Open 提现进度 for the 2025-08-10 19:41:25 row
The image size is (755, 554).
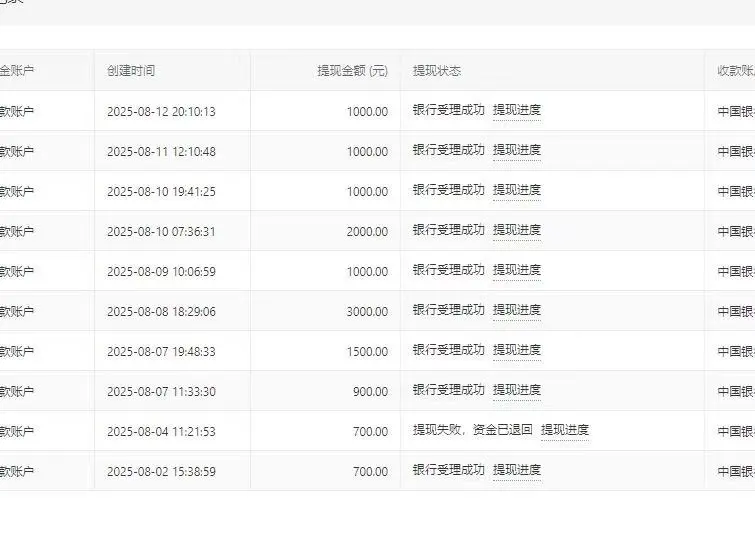[517, 190]
